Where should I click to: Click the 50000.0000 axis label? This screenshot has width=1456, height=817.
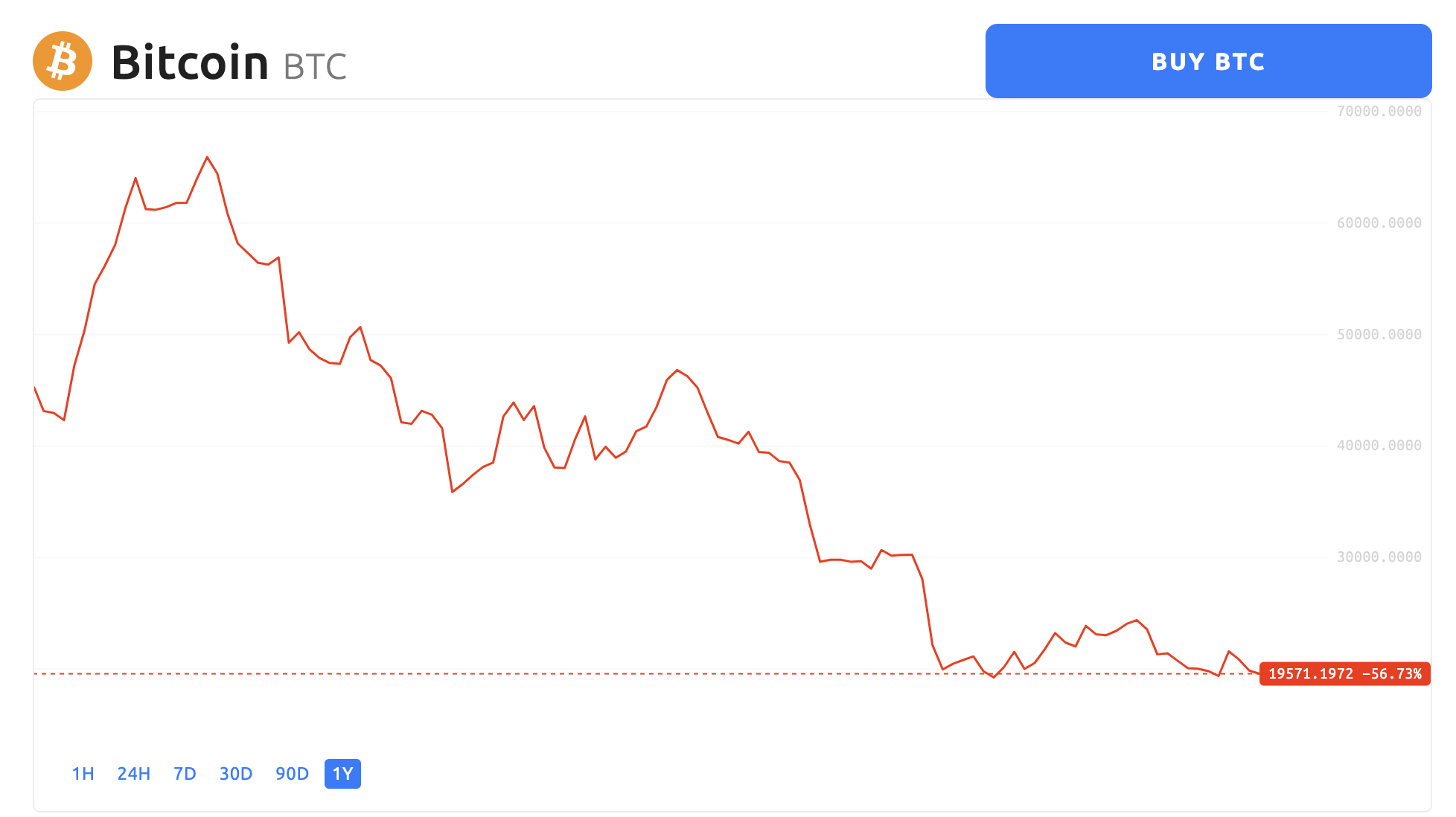1379,334
